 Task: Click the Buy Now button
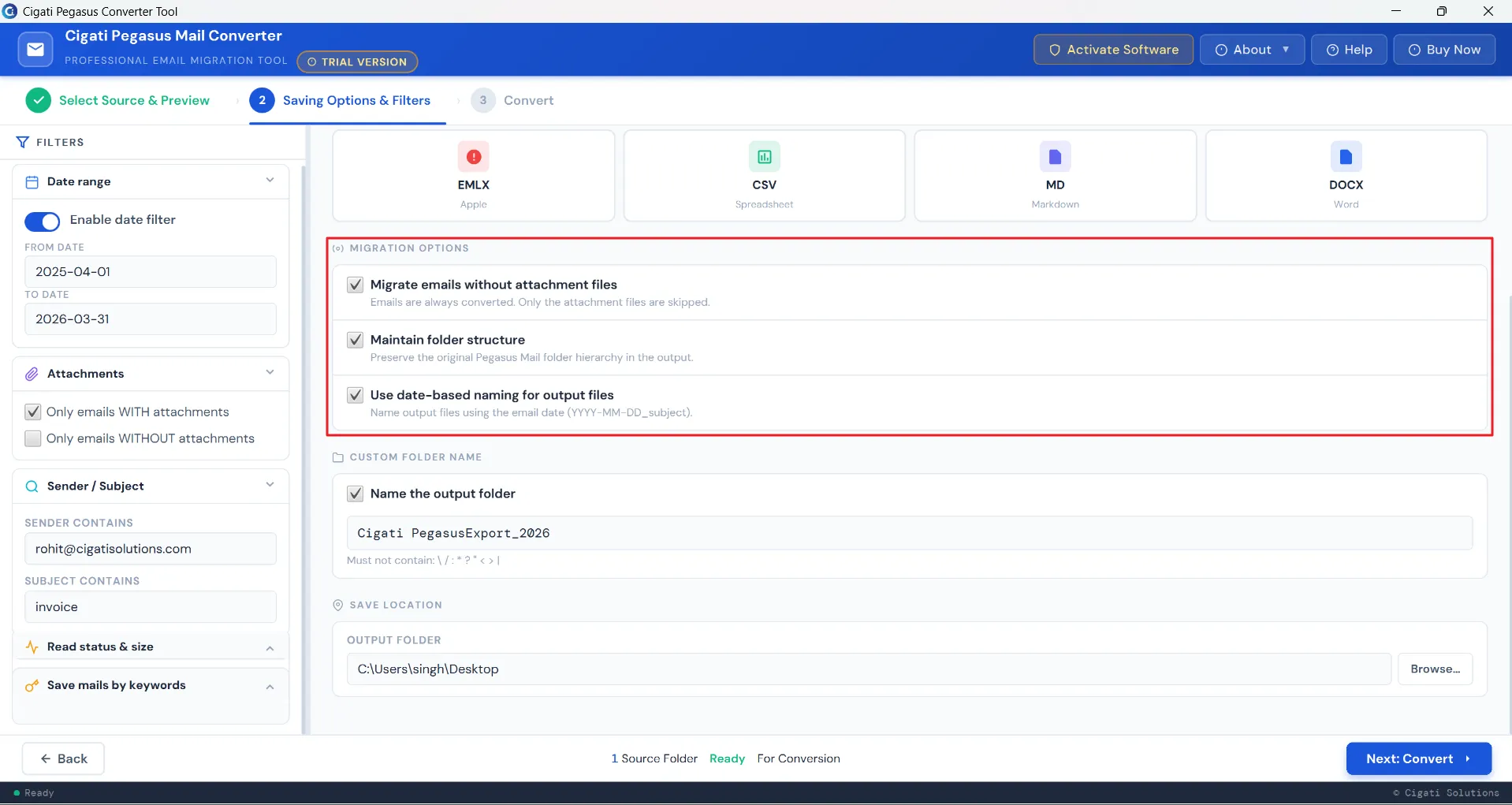(x=1444, y=50)
